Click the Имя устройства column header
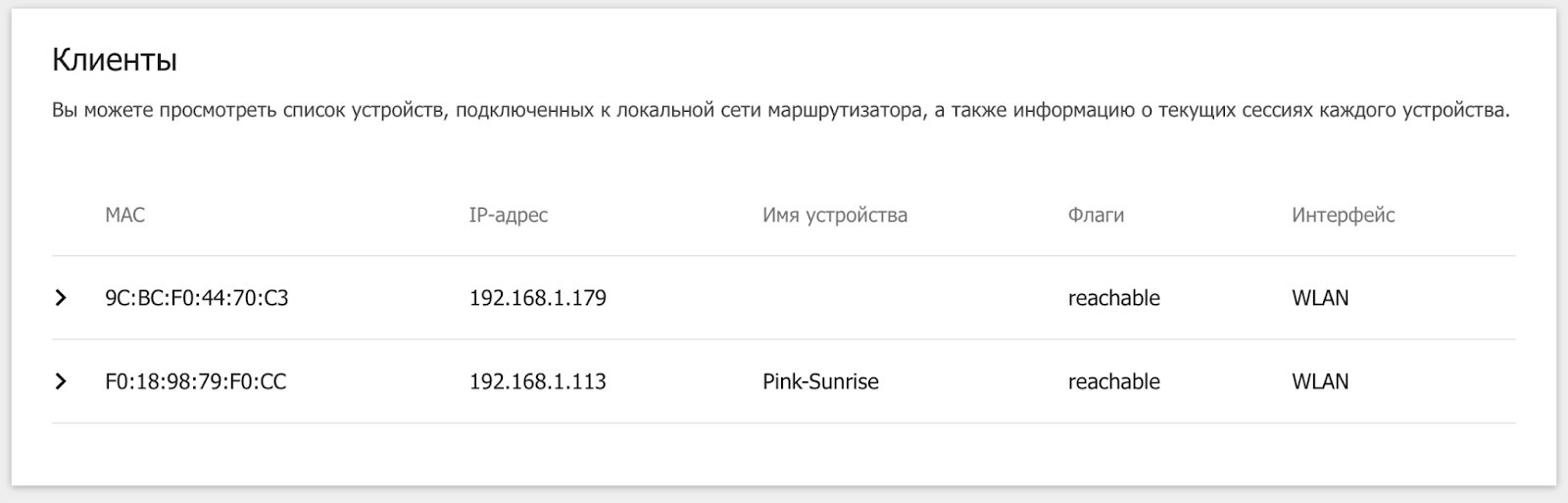 click(x=834, y=215)
